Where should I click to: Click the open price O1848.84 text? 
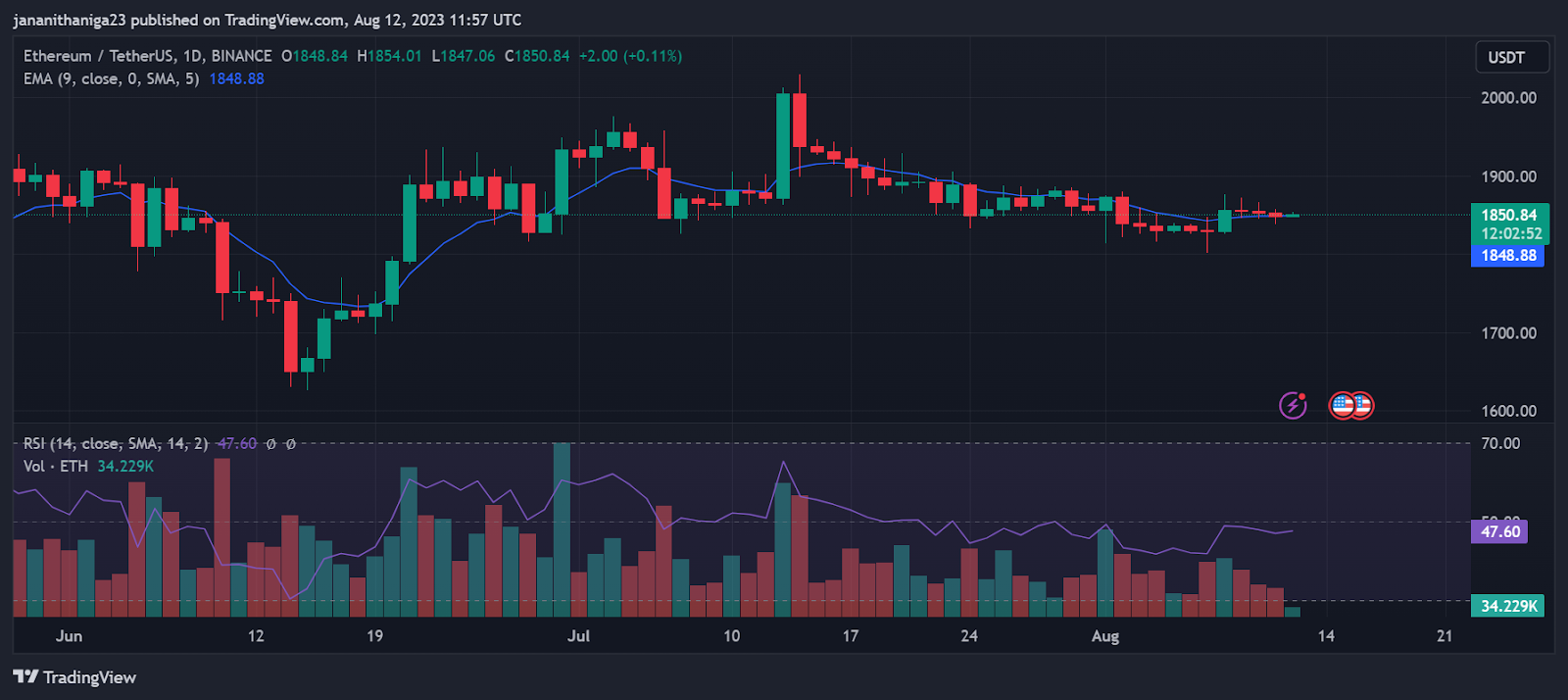click(315, 56)
